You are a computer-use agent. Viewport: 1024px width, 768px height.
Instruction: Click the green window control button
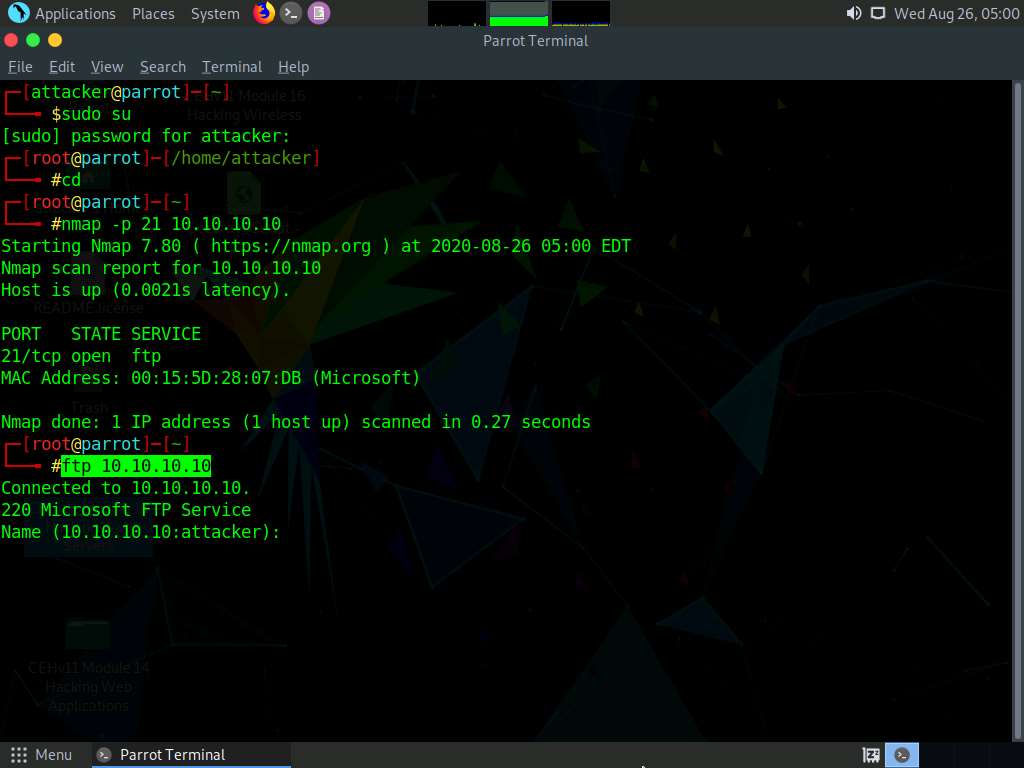coord(33,40)
